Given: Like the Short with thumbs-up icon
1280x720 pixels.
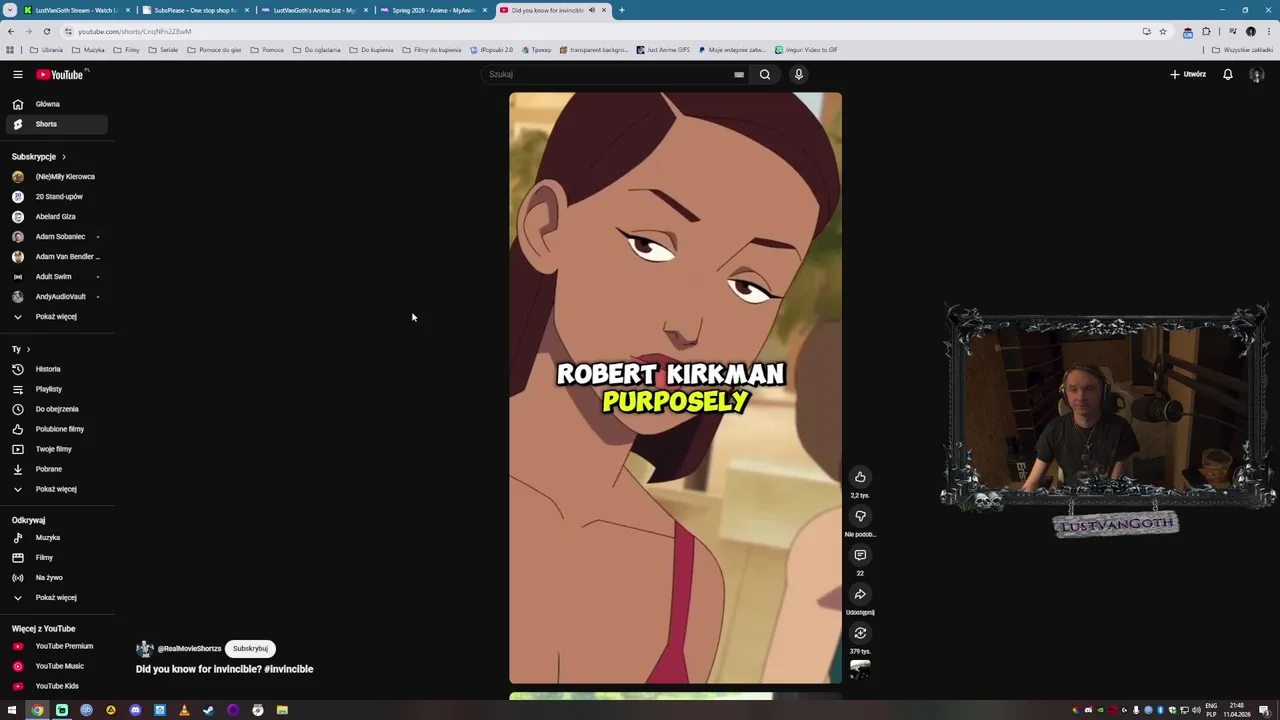Looking at the screenshot, I should [860, 477].
